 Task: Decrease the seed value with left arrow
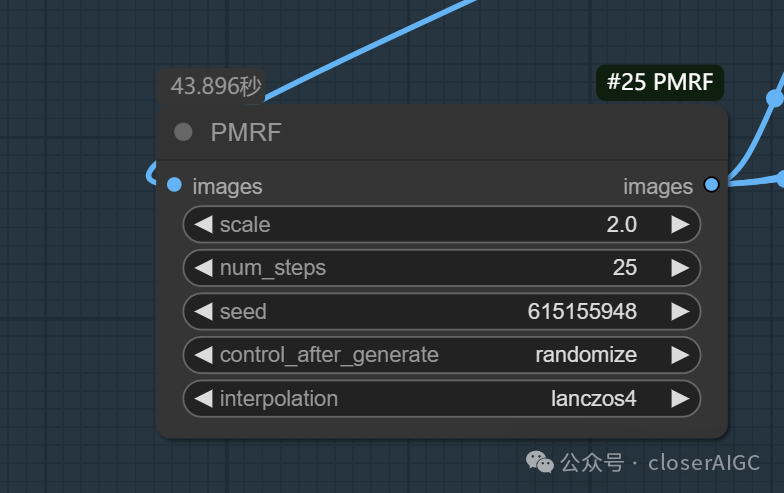click(x=204, y=312)
